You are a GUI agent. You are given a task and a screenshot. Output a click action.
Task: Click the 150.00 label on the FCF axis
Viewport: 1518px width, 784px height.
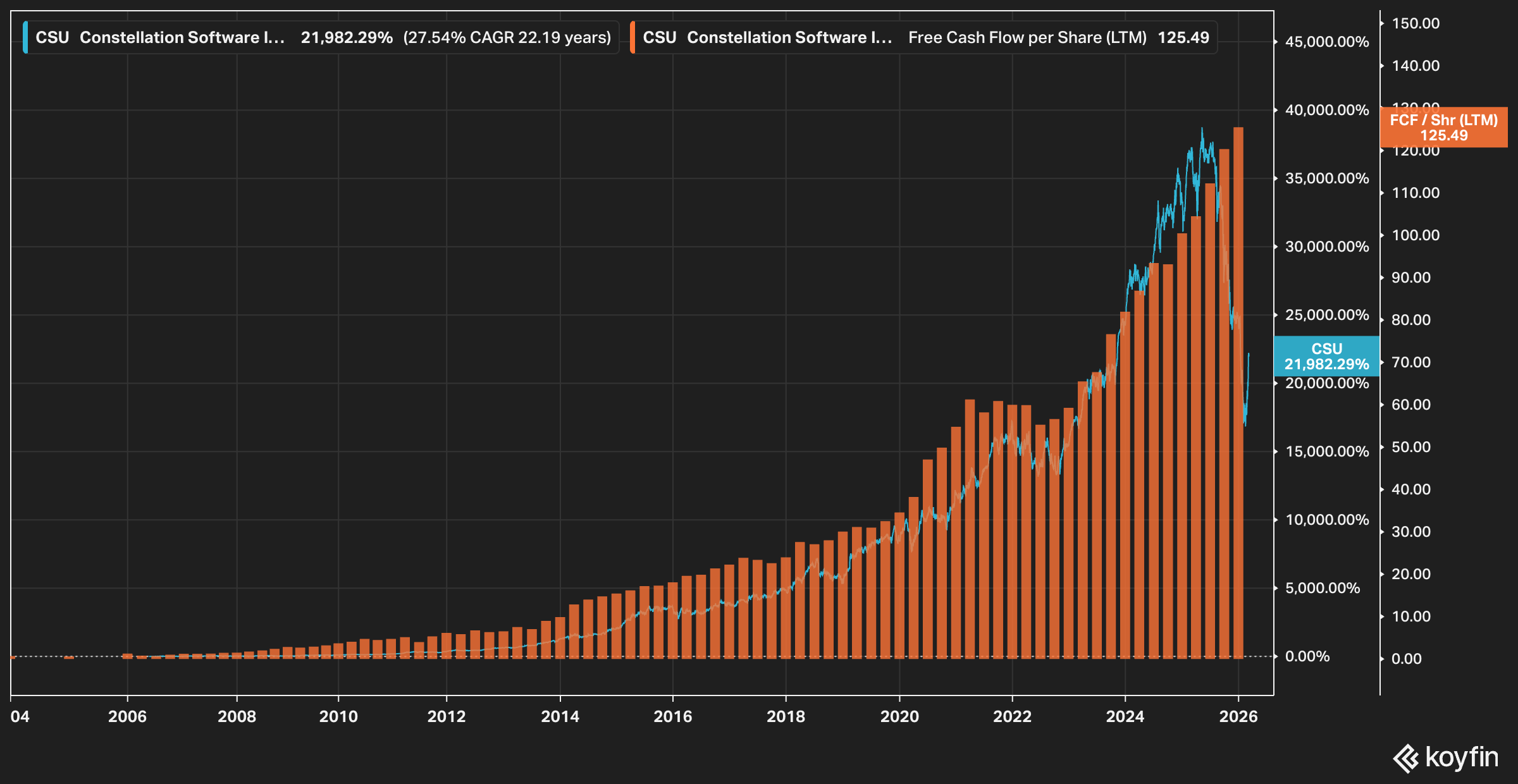tap(1415, 23)
